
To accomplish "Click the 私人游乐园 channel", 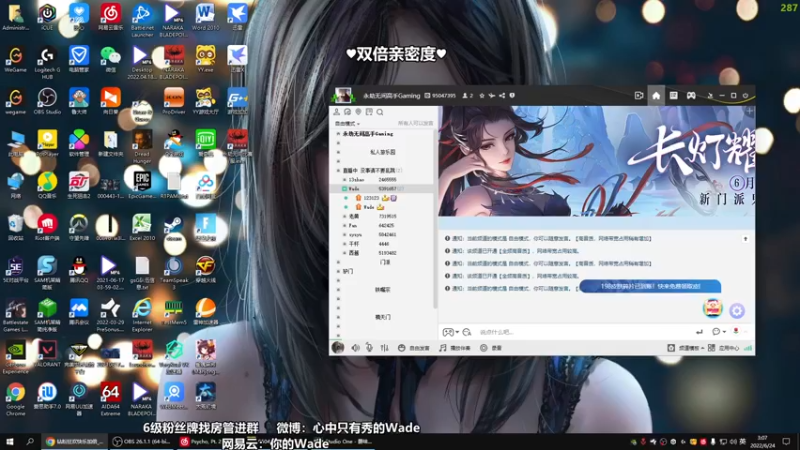I will pos(383,152).
